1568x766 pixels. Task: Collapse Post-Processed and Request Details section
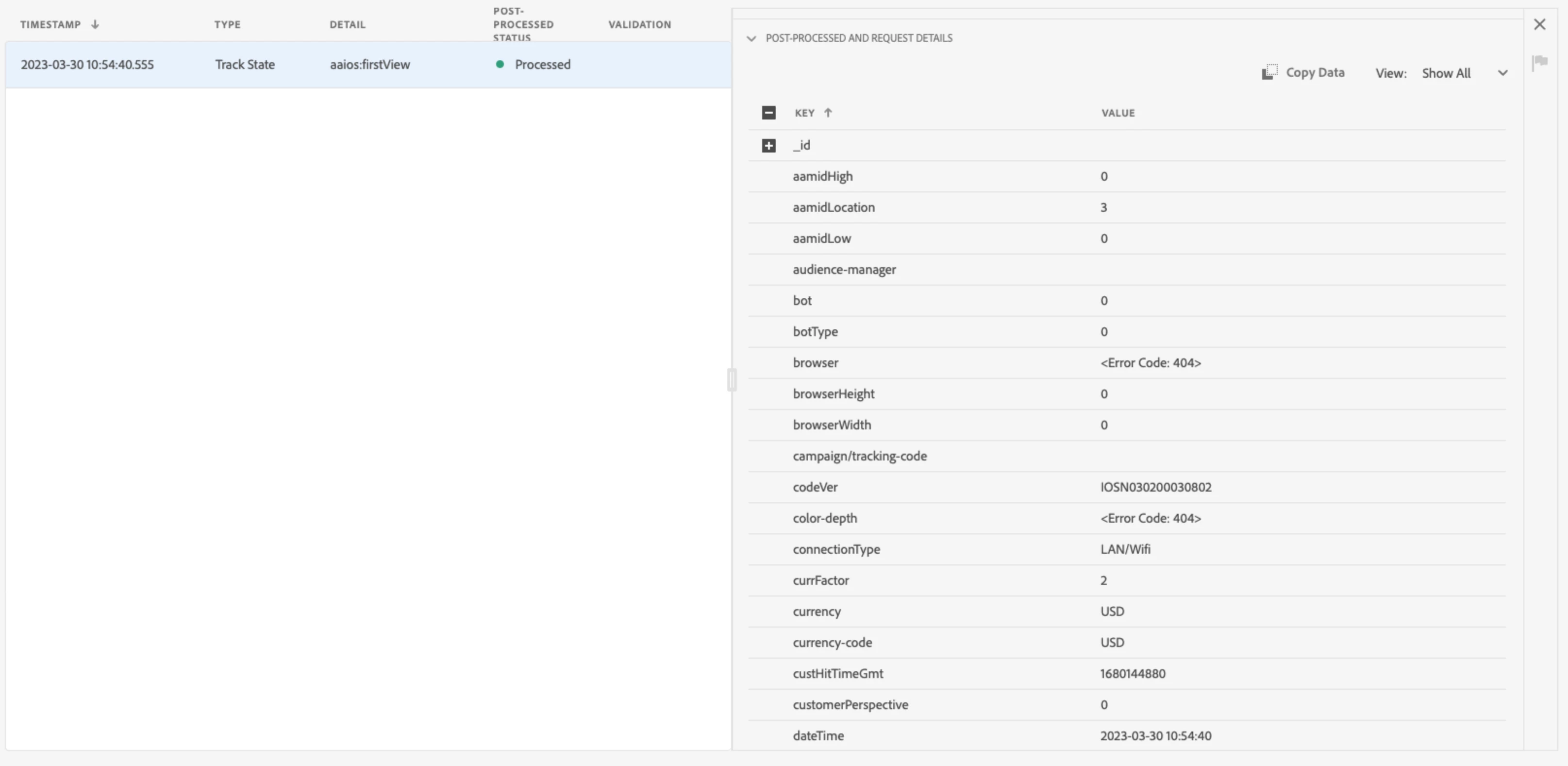click(x=751, y=38)
